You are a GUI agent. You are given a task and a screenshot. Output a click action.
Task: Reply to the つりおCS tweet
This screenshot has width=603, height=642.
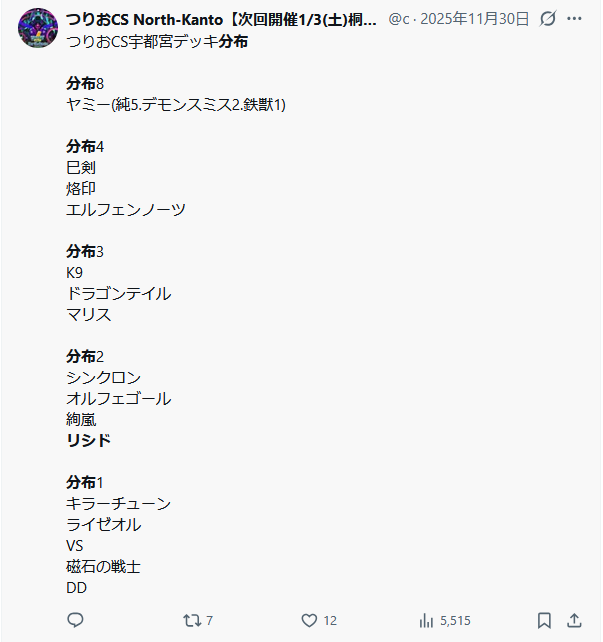(x=75, y=620)
